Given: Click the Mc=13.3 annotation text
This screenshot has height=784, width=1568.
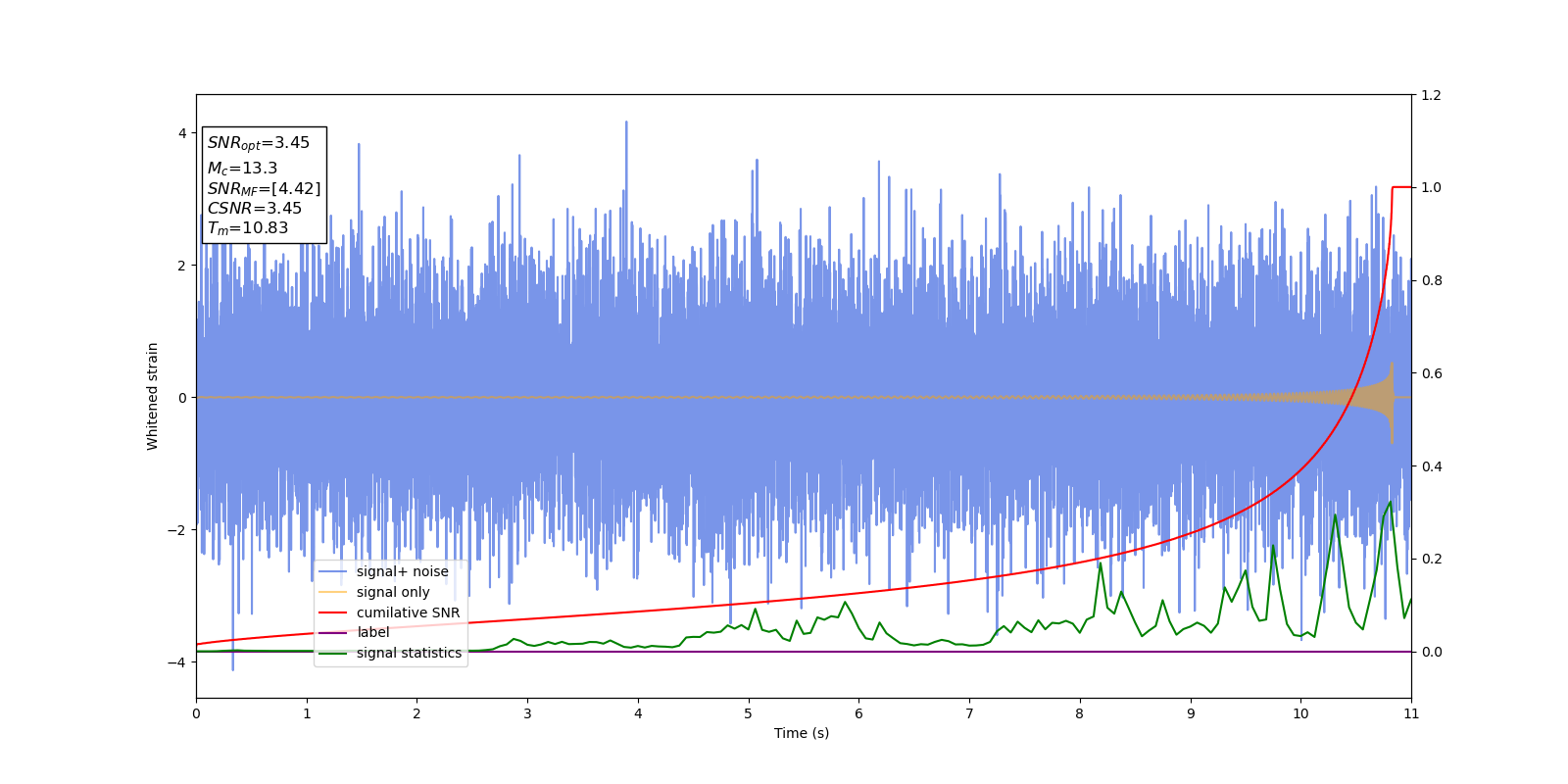Looking at the screenshot, I should (242, 169).
